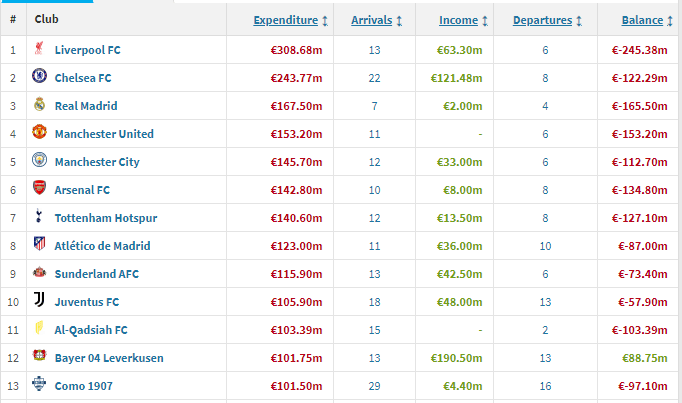Click the Atlético de Madrid crest icon
This screenshot has width=682, height=403.
[x=39, y=245]
